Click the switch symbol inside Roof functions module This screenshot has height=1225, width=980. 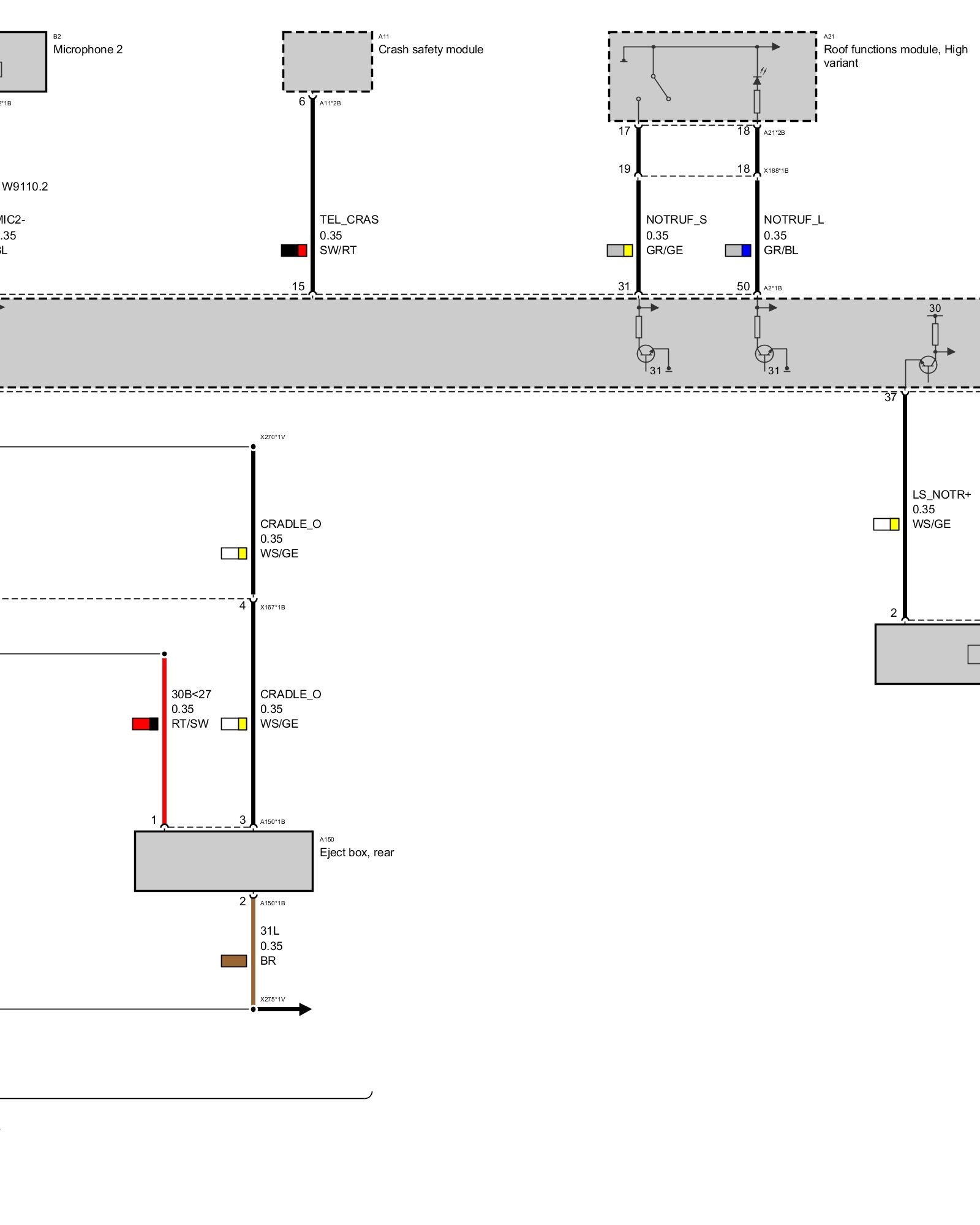click(x=660, y=88)
